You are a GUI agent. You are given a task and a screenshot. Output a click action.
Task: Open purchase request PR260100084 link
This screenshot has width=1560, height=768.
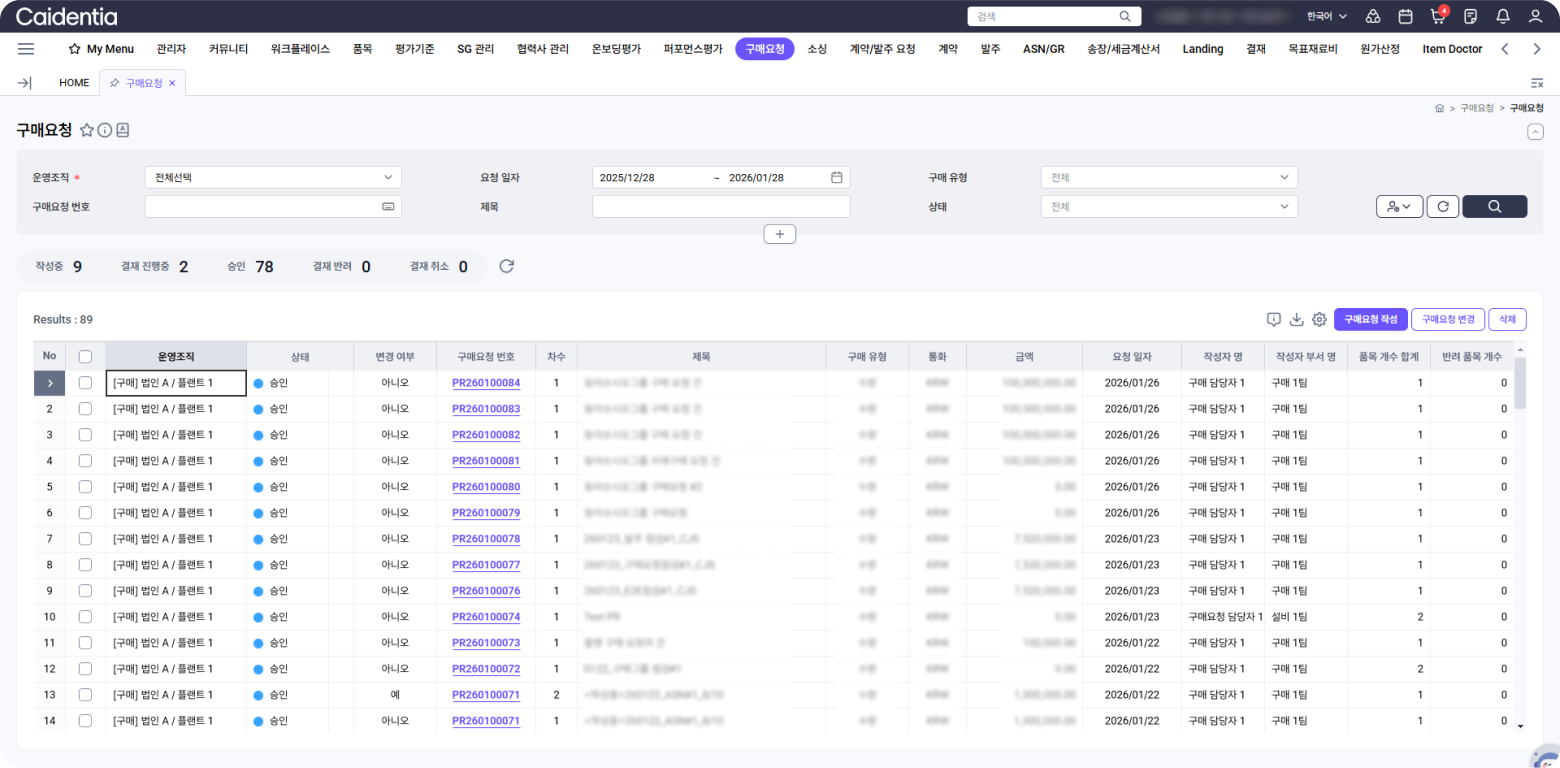pos(486,383)
